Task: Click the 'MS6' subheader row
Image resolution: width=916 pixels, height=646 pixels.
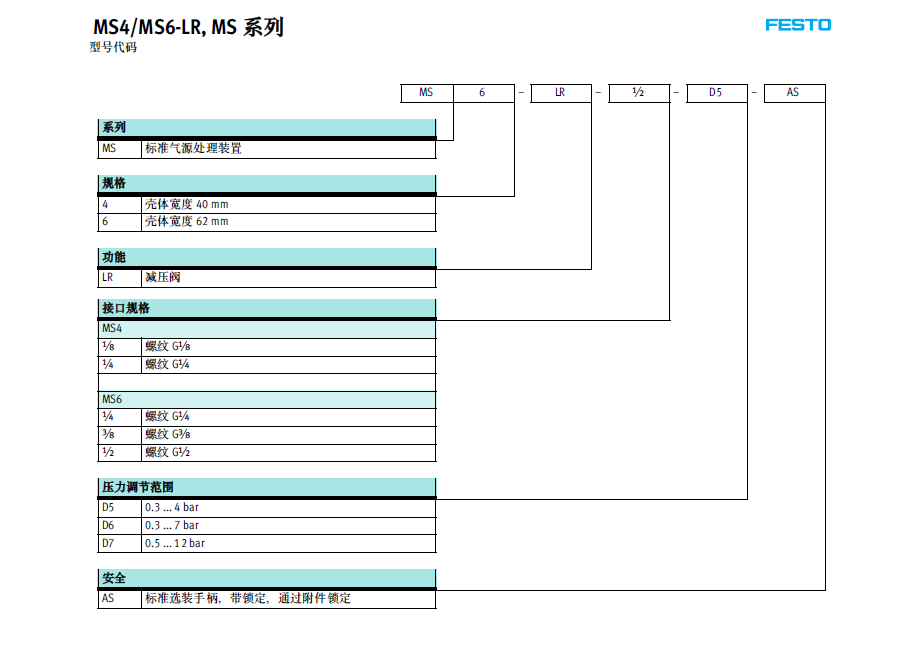Action: 266,400
